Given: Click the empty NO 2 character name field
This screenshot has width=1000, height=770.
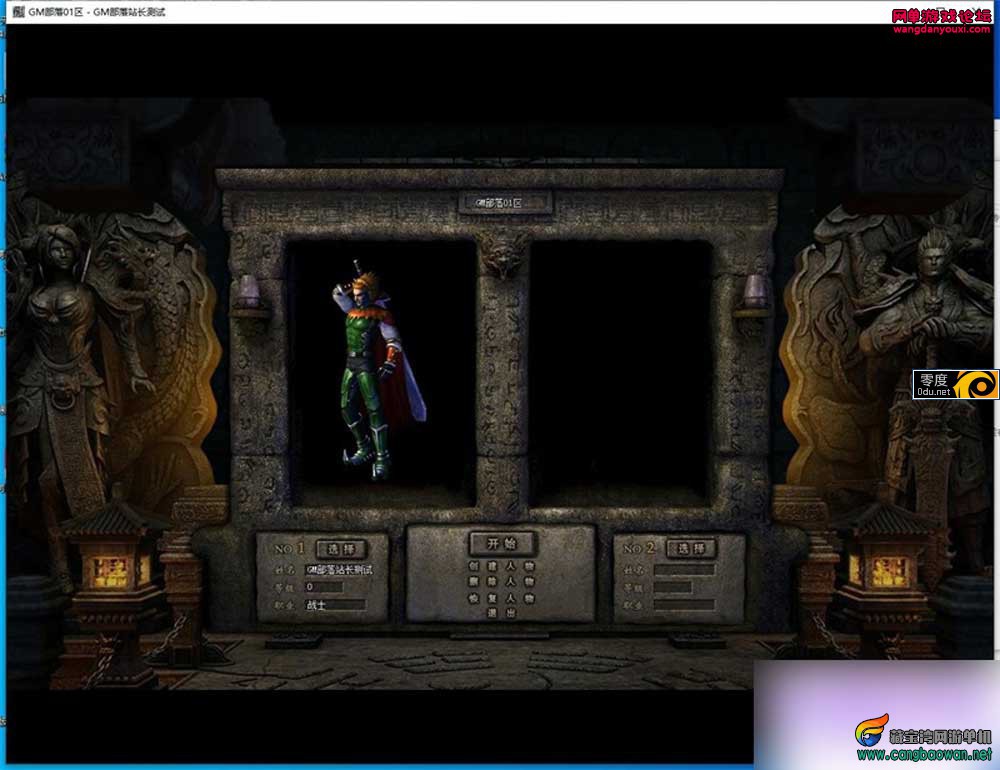Looking at the screenshot, I should click(684, 570).
